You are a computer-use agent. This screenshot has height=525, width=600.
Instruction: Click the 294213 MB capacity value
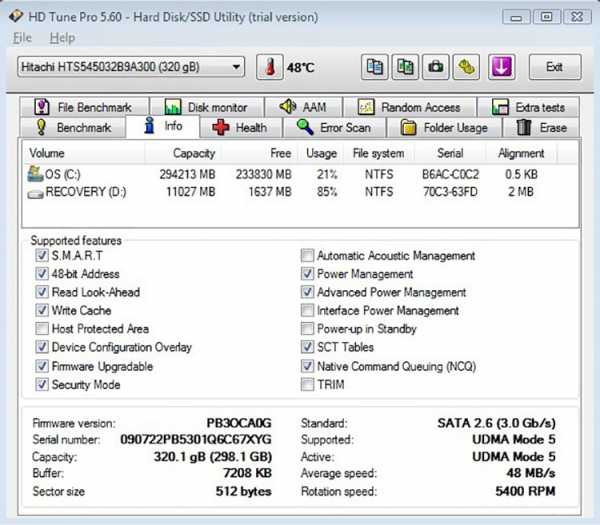(x=188, y=174)
